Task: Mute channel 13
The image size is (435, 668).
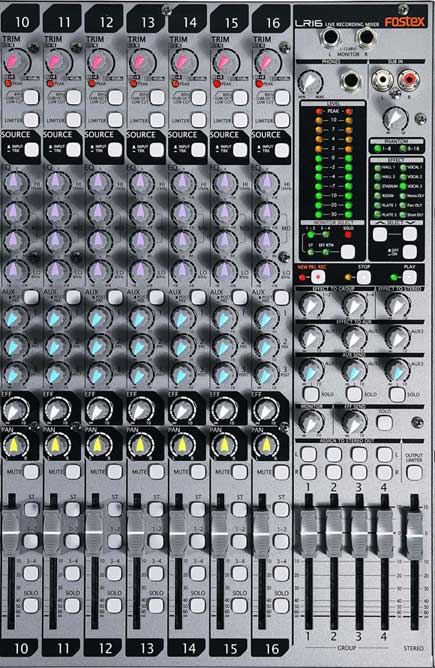Action: [156, 472]
